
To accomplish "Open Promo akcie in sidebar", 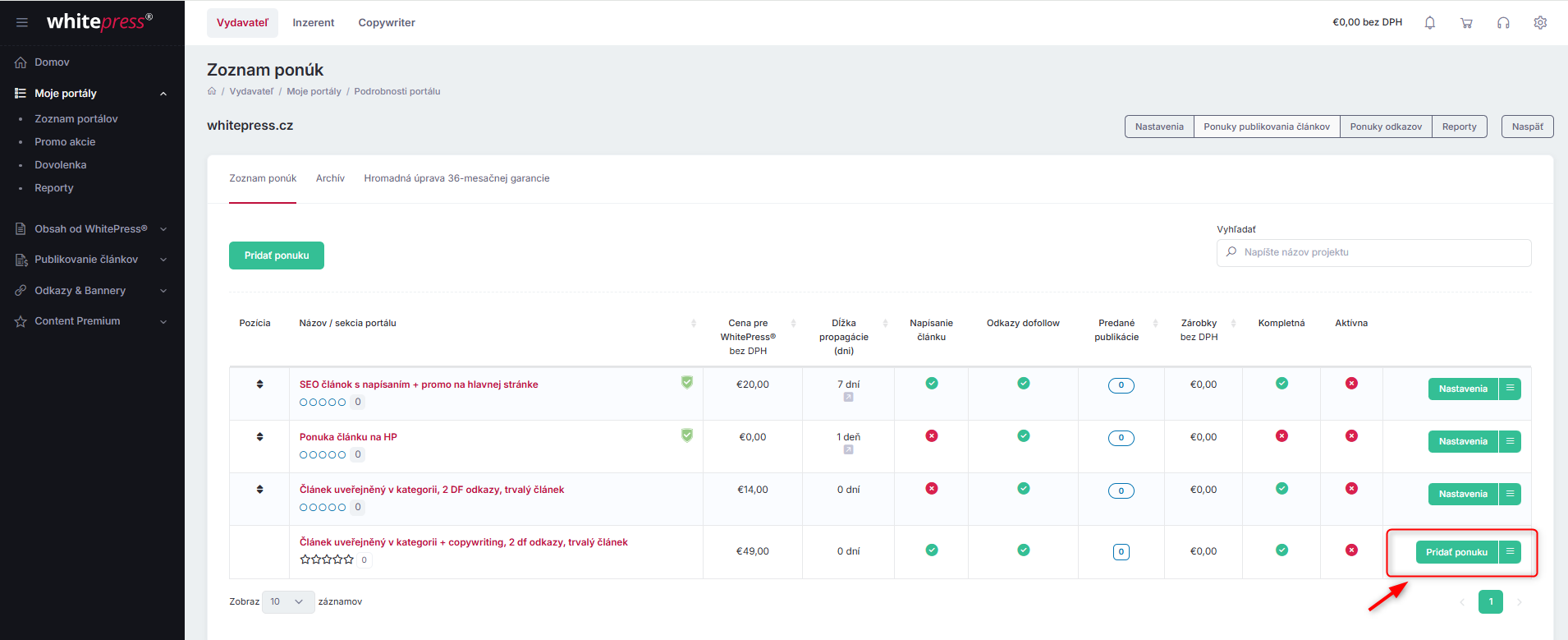I will click(65, 142).
